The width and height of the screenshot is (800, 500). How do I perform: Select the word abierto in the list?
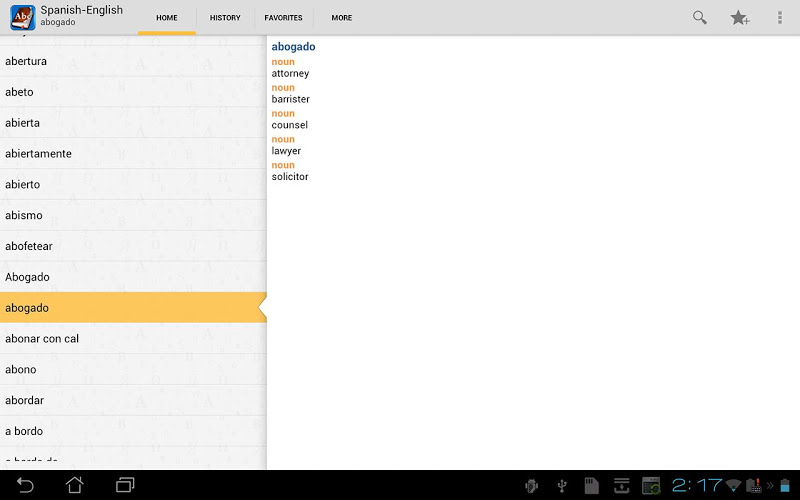pos(133,185)
